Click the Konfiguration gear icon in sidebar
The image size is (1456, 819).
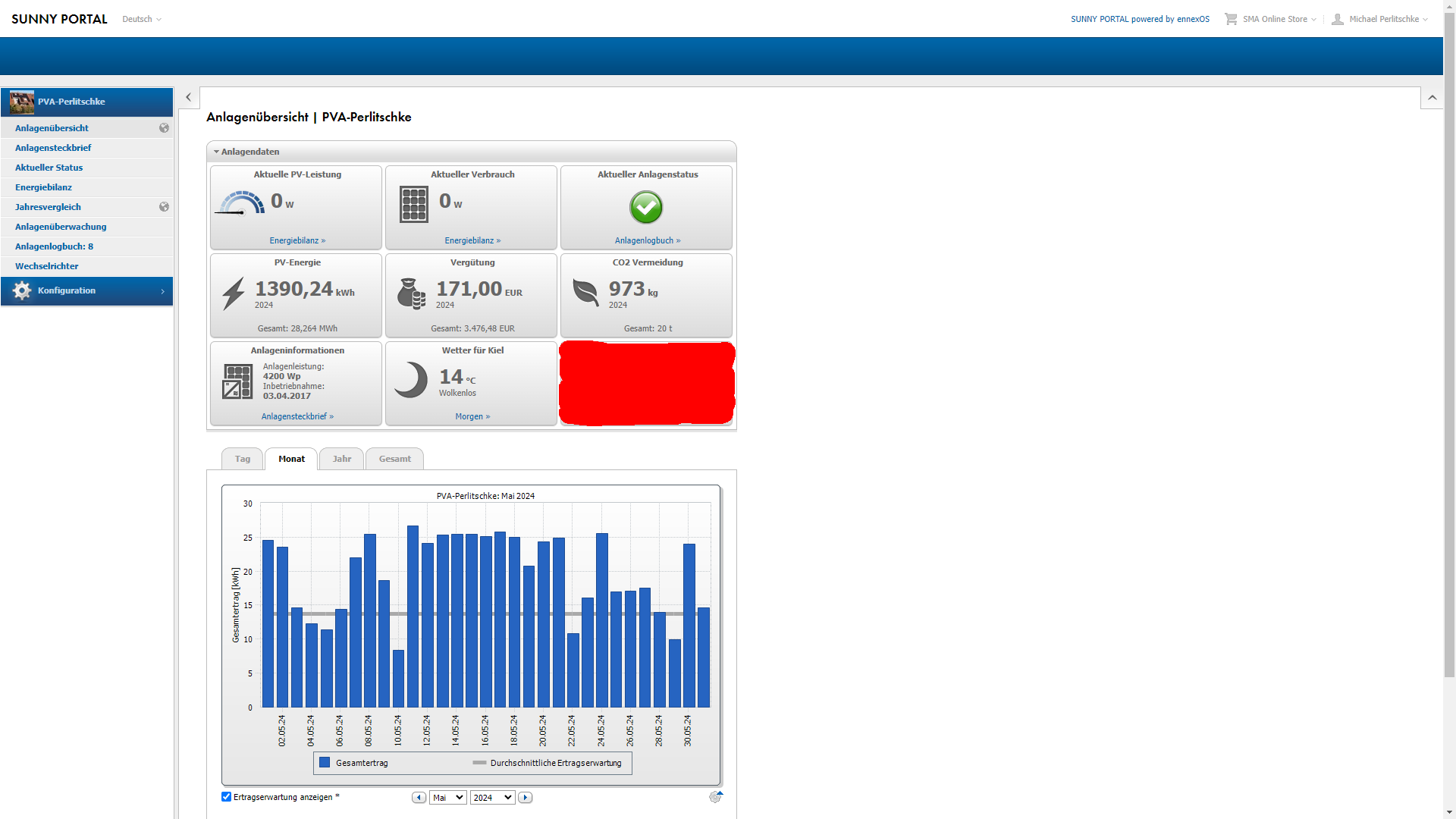coord(22,290)
